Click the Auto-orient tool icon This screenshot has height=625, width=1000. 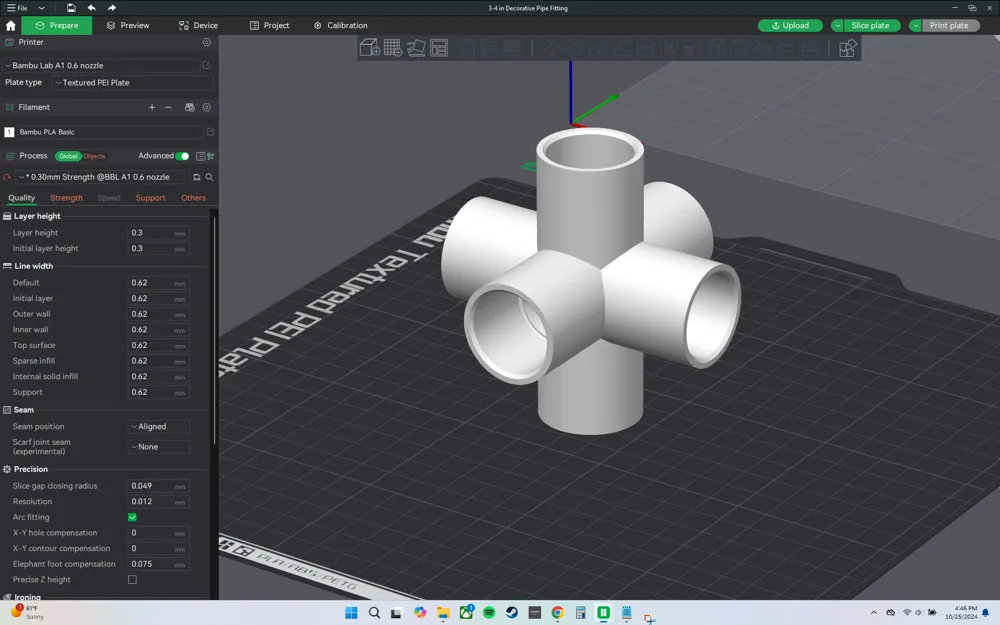pos(414,47)
